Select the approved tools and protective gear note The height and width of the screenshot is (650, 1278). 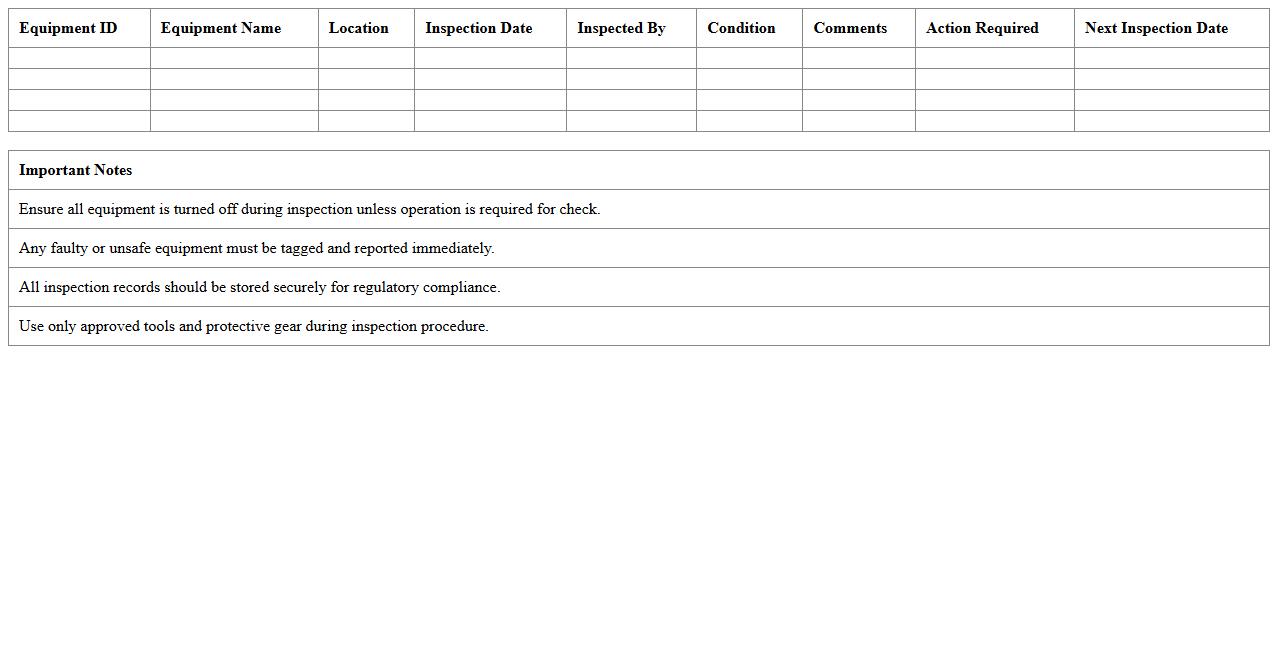coord(253,326)
